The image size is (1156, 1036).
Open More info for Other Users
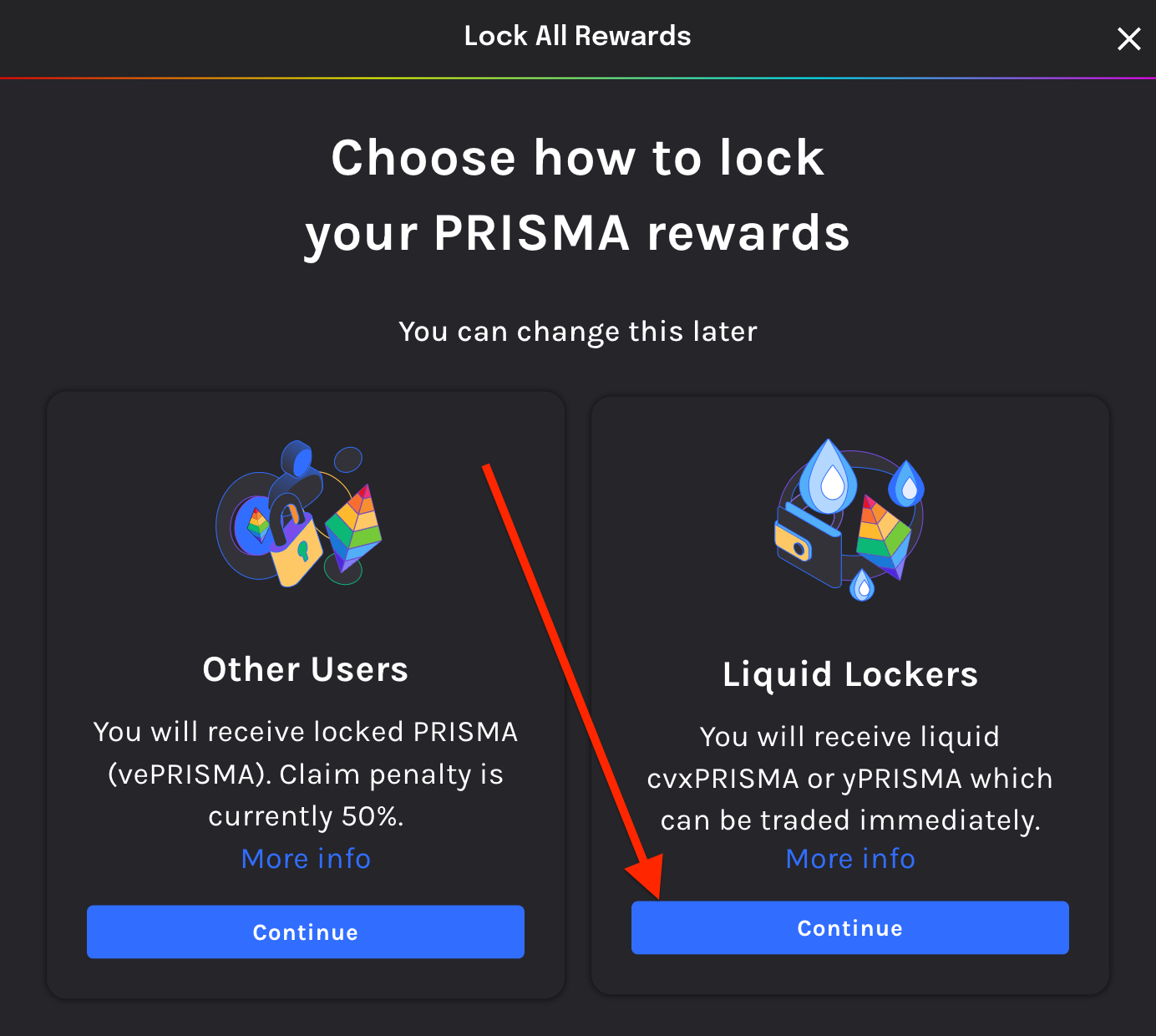point(306,859)
